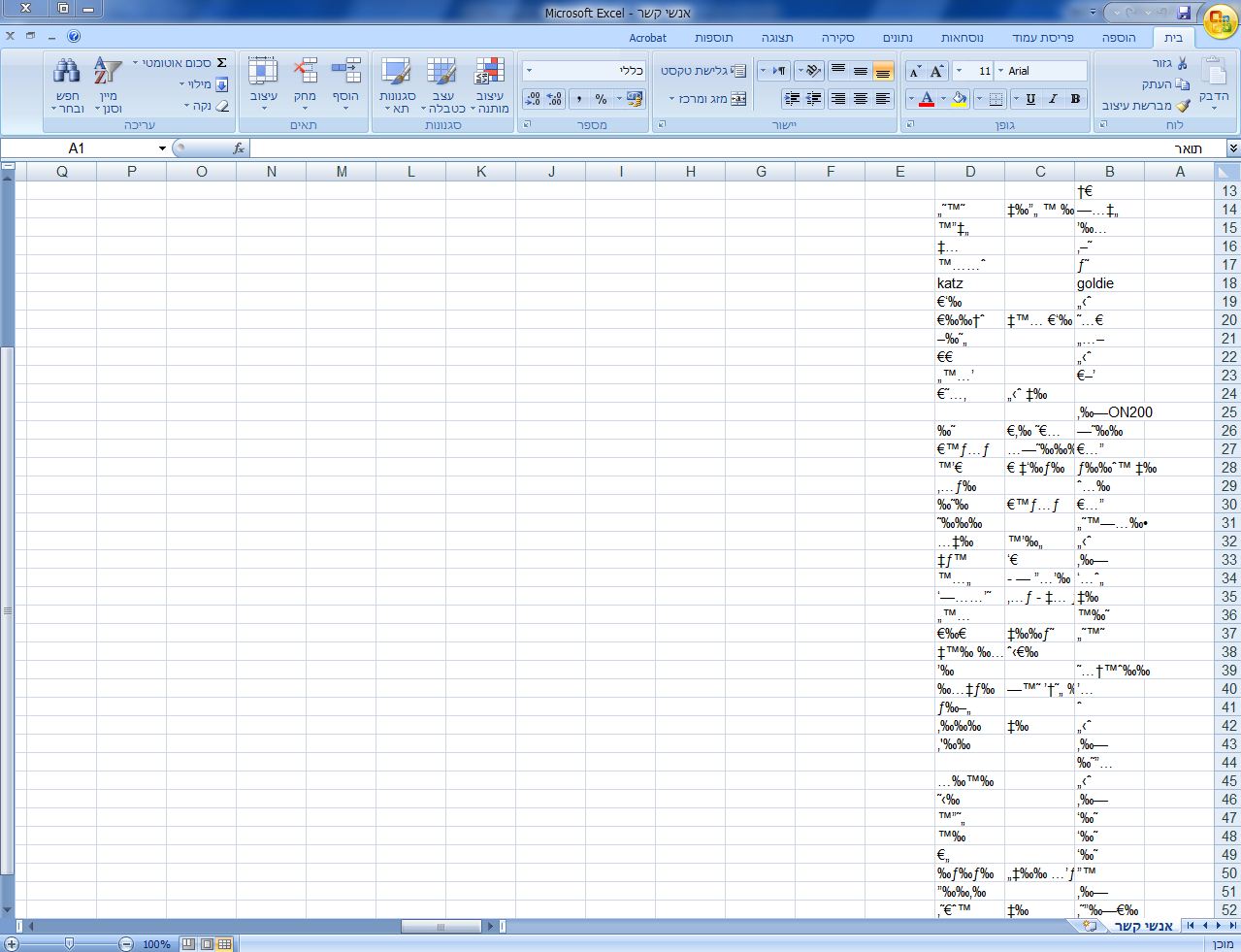This screenshot has height=952, width=1241.
Task: Click the AutoSum sigma icon
Action: coord(221,63)
